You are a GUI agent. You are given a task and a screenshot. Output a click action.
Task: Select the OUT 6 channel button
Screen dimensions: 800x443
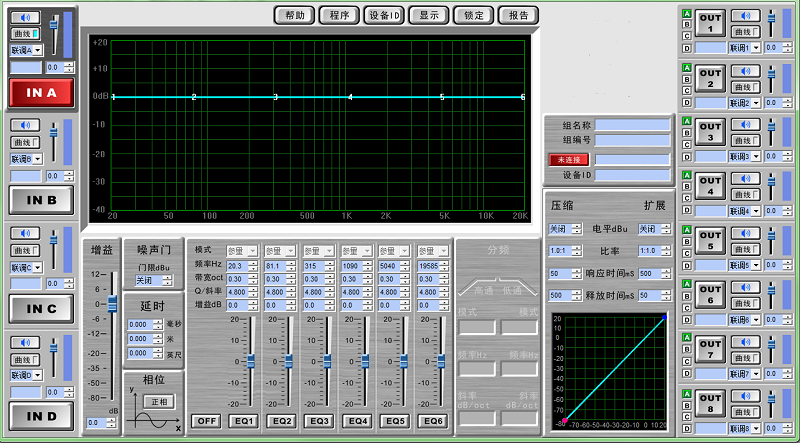click(x=710, y=295)
